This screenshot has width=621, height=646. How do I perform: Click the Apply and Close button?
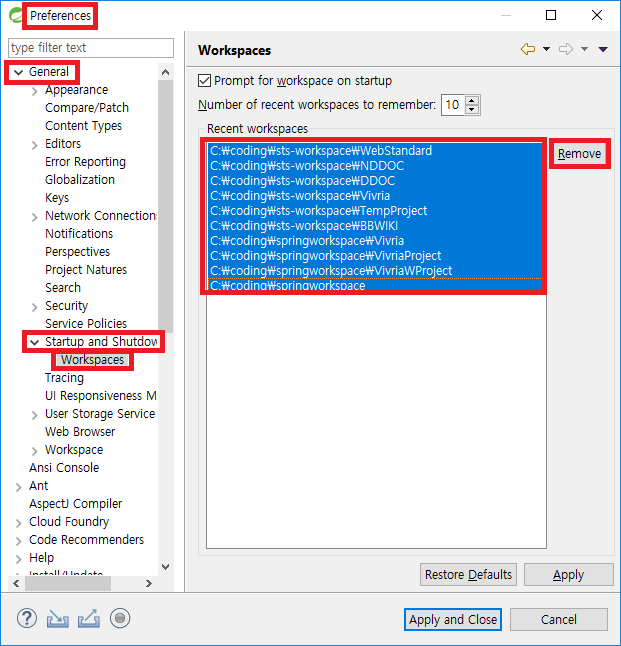tap(453, 619)
